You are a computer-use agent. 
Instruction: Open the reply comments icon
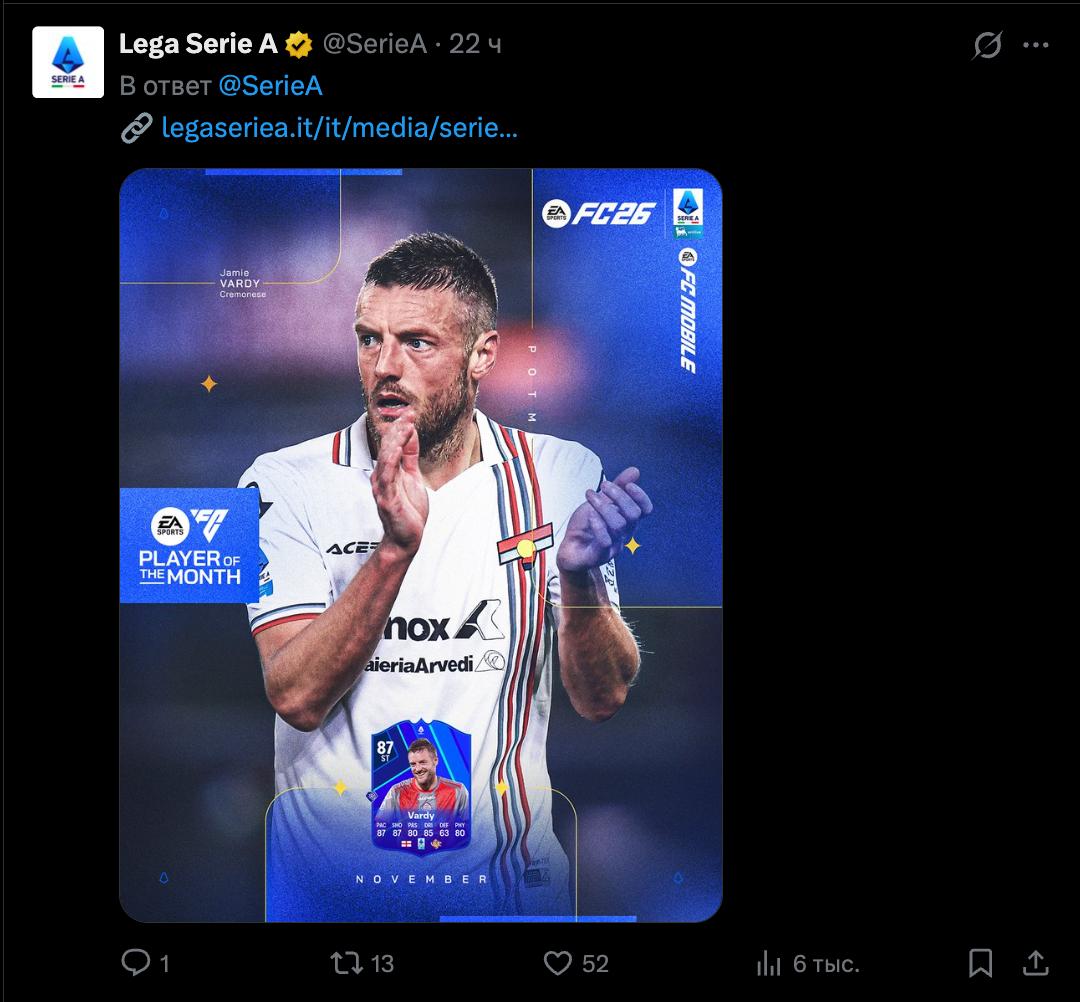tap(137, 964)
